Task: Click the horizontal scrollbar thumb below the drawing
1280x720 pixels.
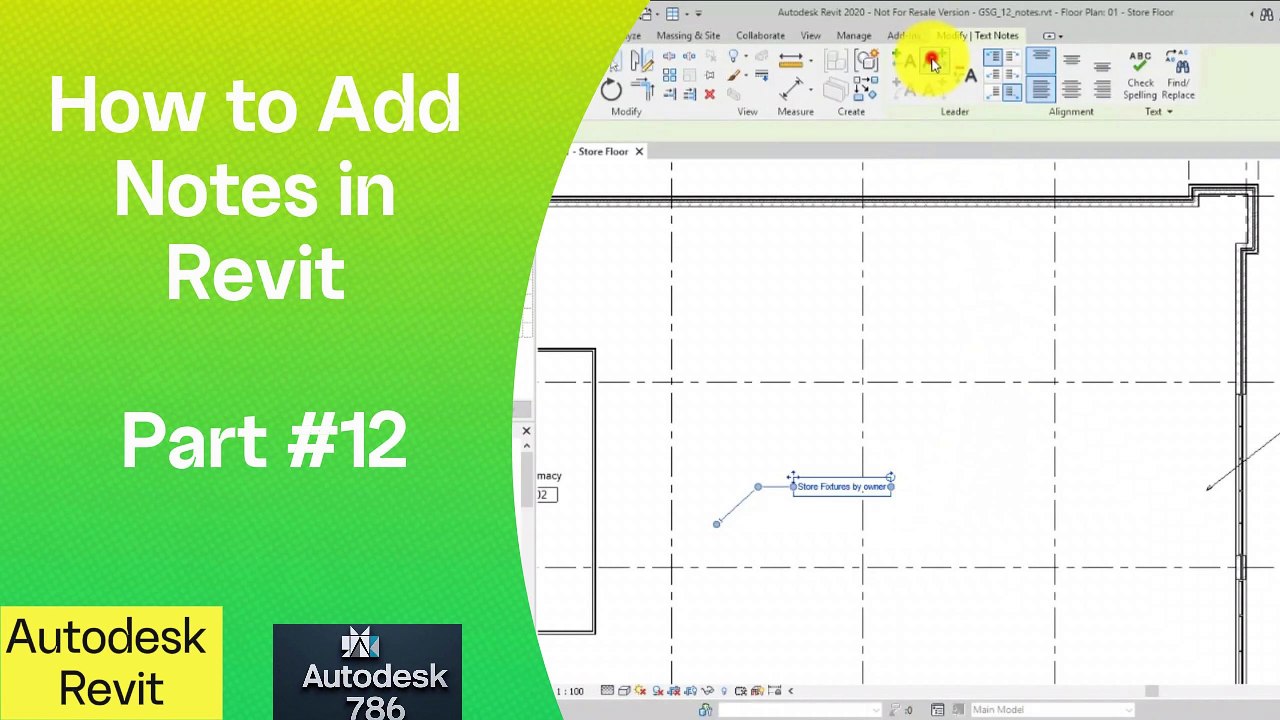Action: pos(1151,691)
